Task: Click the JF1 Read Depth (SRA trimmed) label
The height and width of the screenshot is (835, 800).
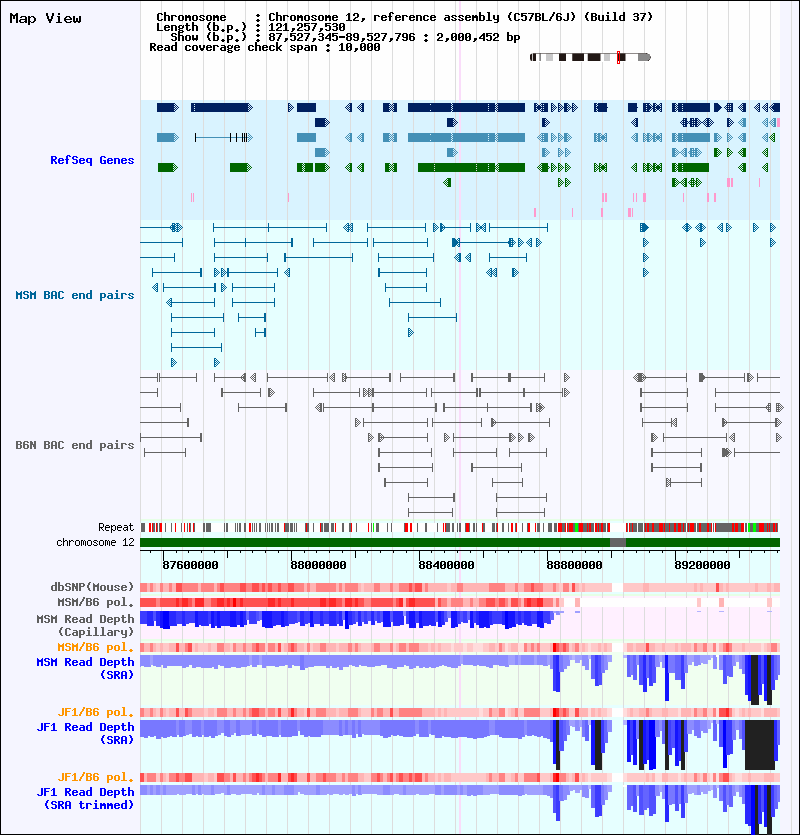Action: [85, 798]
